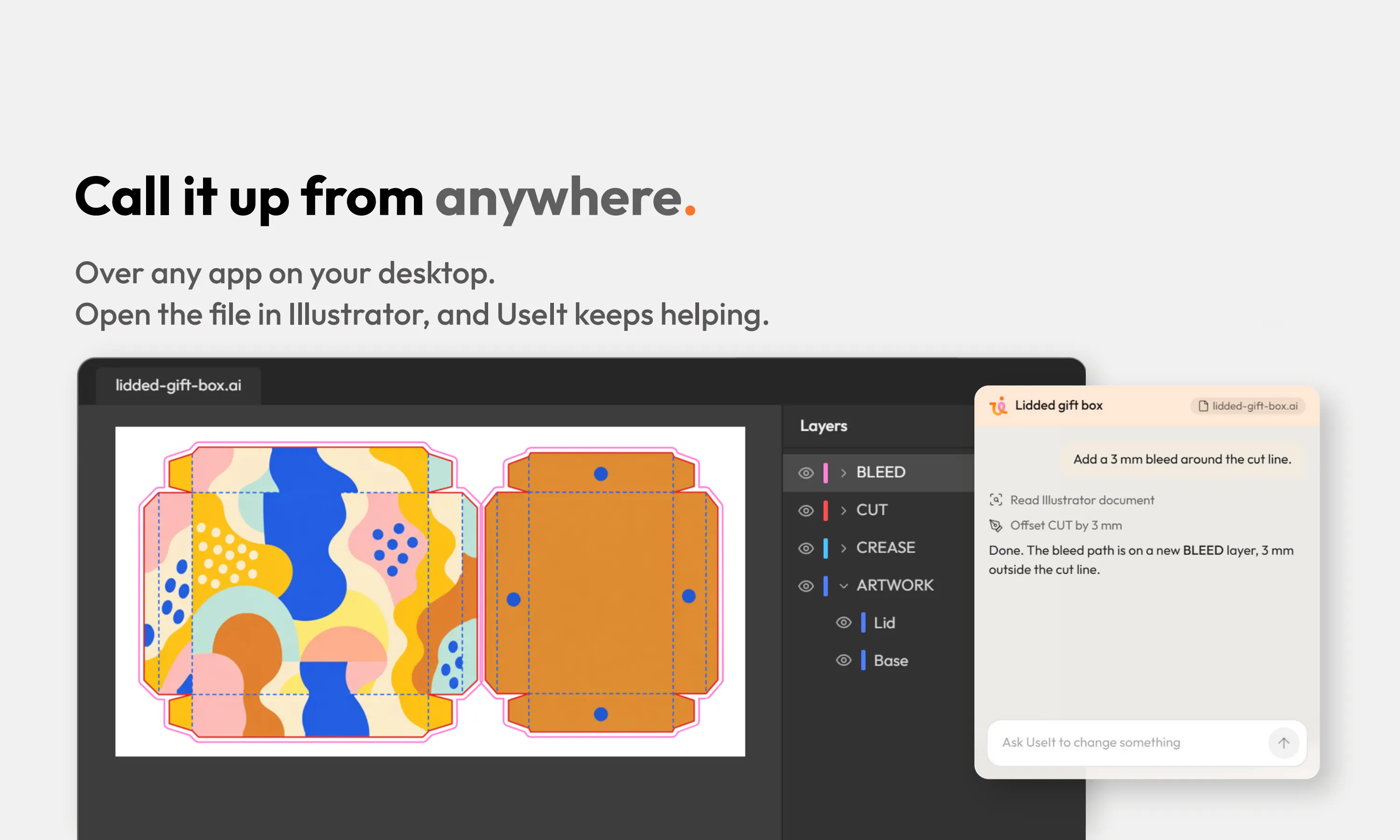The image size is (1400, 840).
Task: Toggle visibility of the Lid sublayer
Action: click(x=844, y=623)
